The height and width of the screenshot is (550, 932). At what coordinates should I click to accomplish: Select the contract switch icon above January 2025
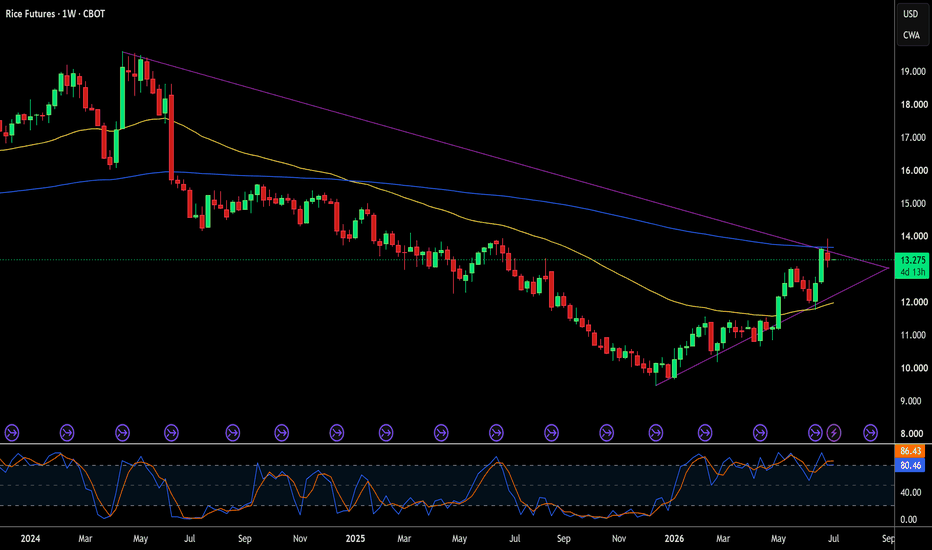click(336, 433)
